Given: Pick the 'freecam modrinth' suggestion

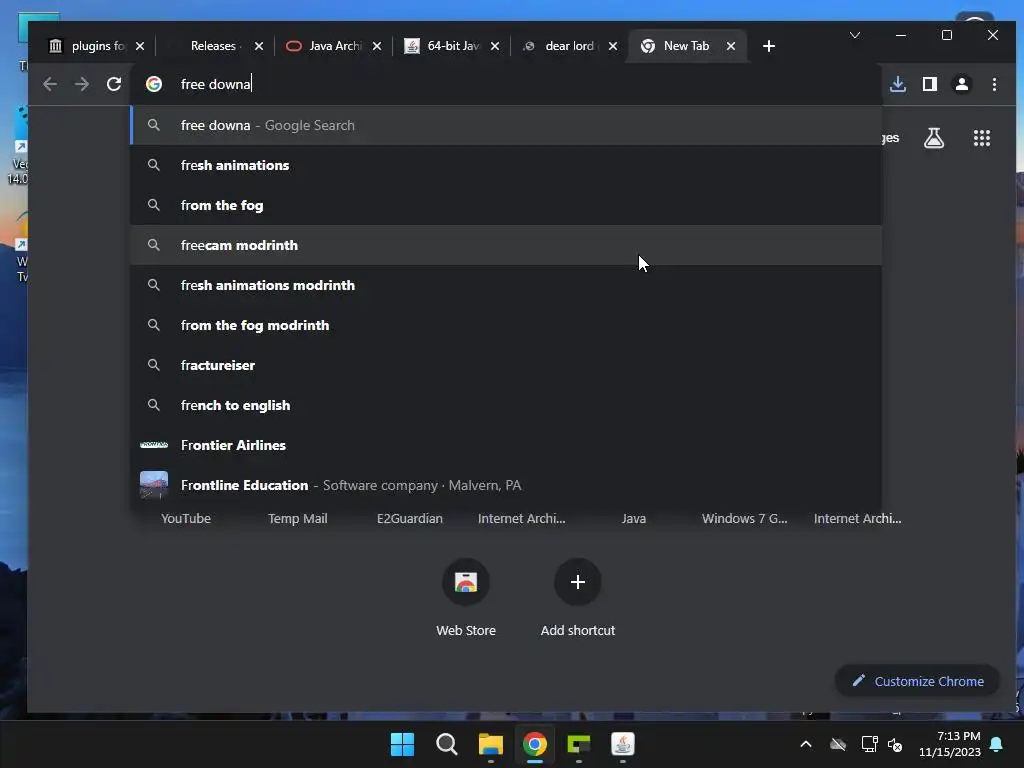Looking at the screenshot, I should [506, 245].
